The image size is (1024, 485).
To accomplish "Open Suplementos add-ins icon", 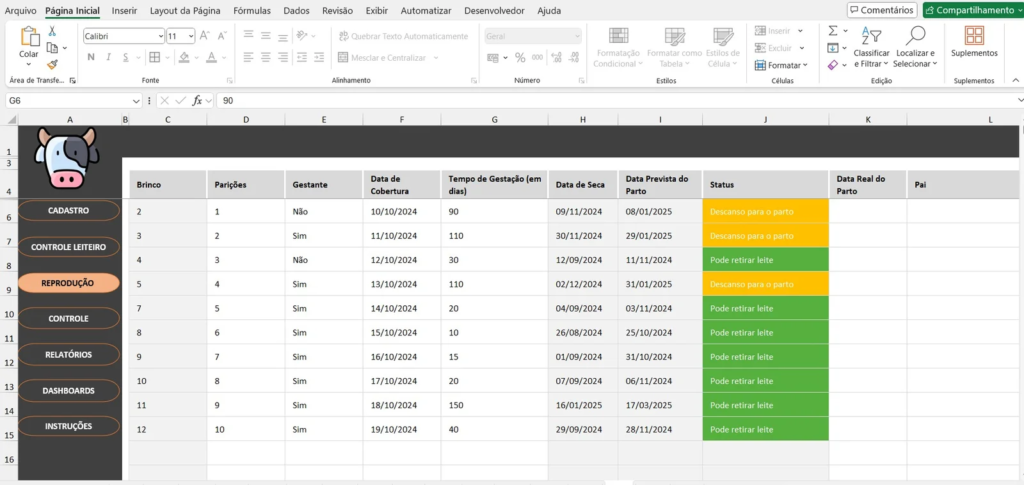I will coord(974,40).
